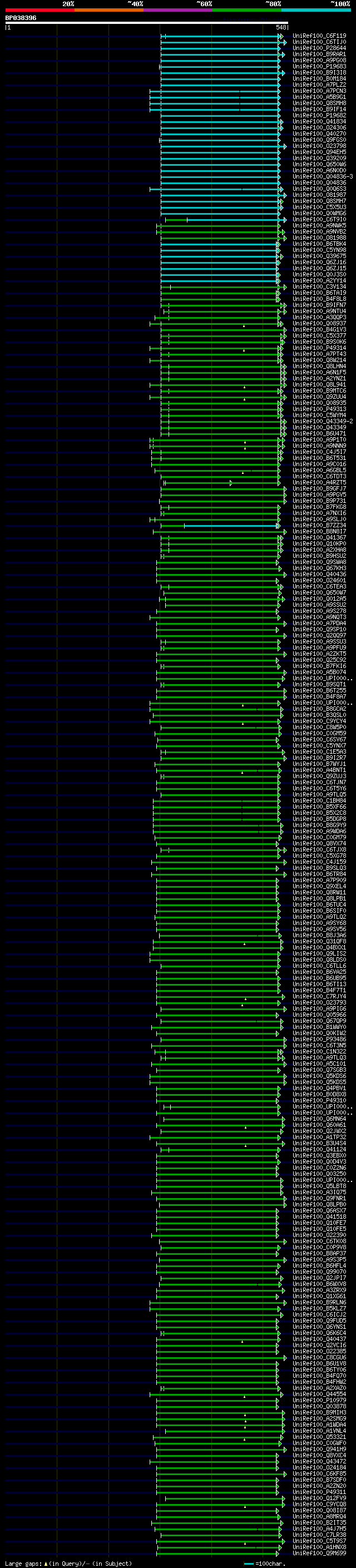The width and height of the screenshot is (356, 1568).
Task: Open the UniRef100_Q9FGS0 entry
Action: tap(319, 140)
